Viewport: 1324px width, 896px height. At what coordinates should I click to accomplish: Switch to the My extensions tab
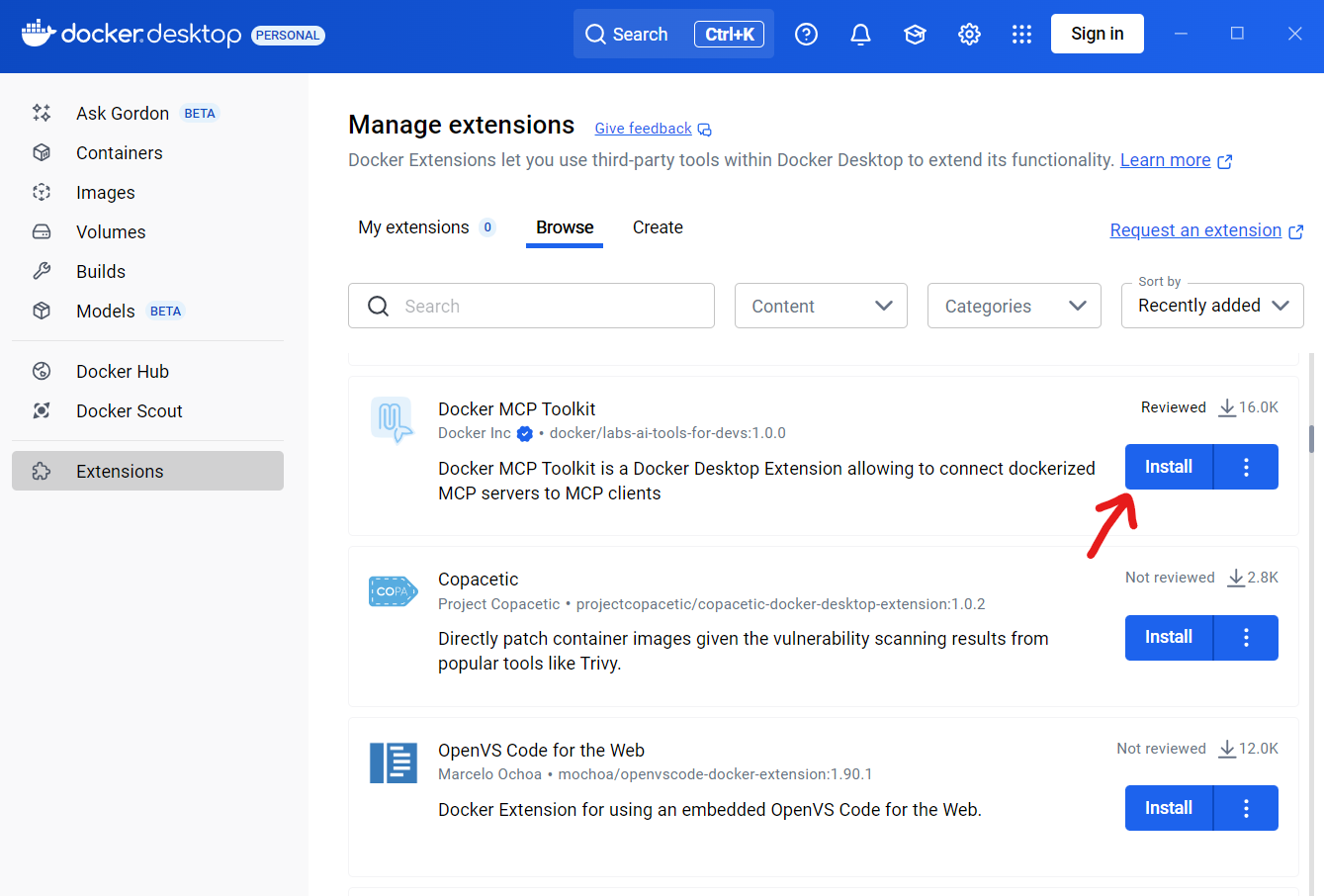(427, 227)
